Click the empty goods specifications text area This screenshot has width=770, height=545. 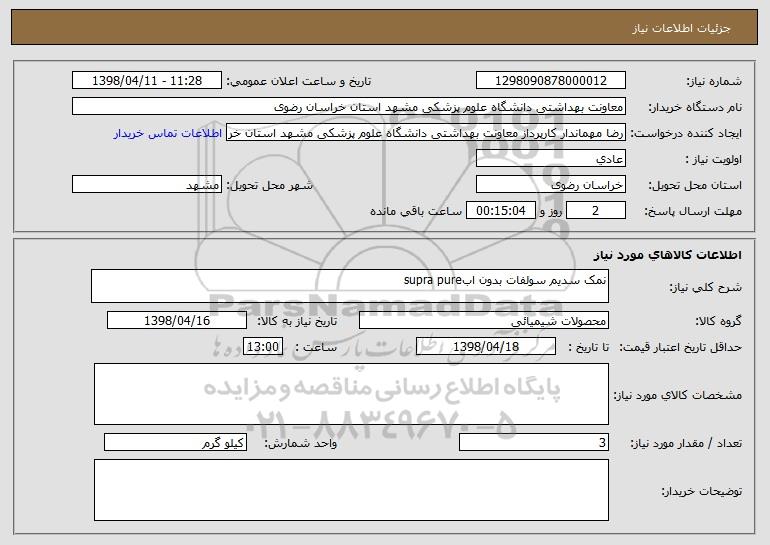point(351,394)
